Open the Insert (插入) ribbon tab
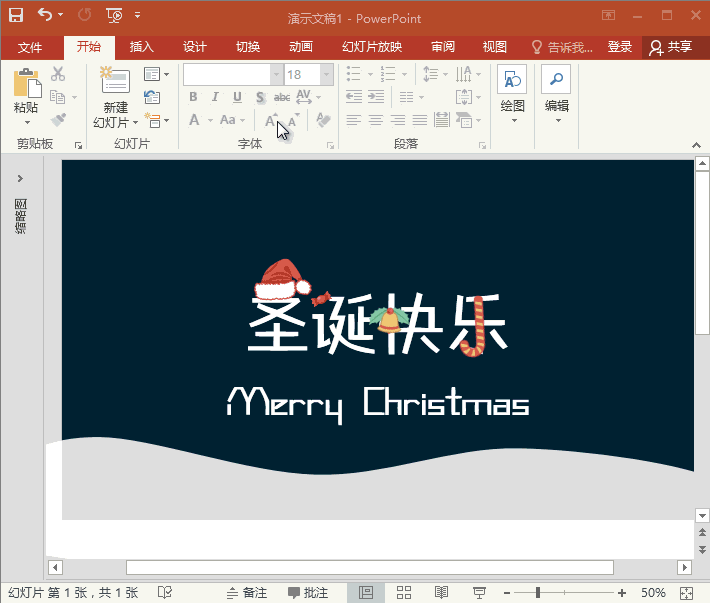 tap(142, 47)
